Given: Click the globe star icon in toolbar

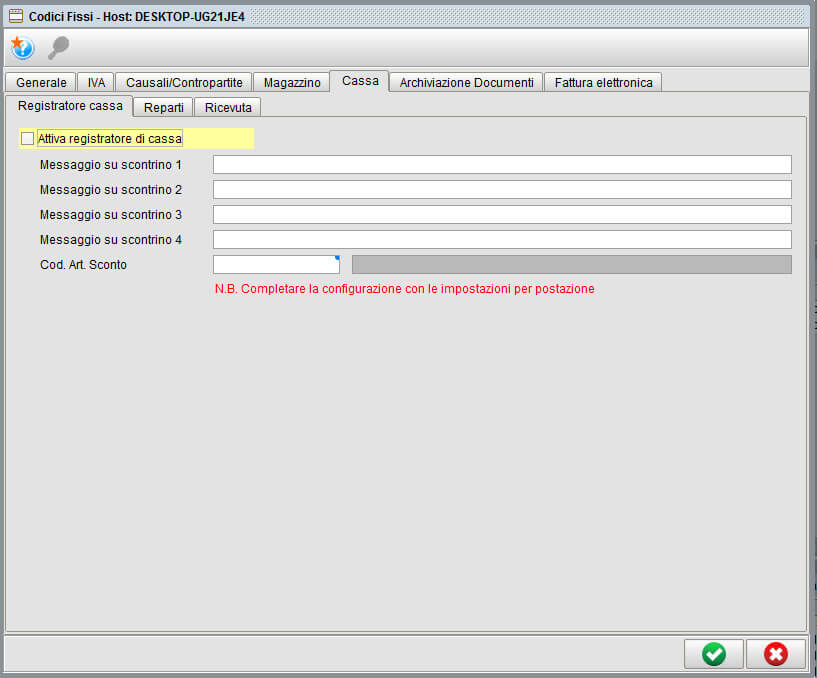Looking at the screenshot, I should click(x=22, y=47).
